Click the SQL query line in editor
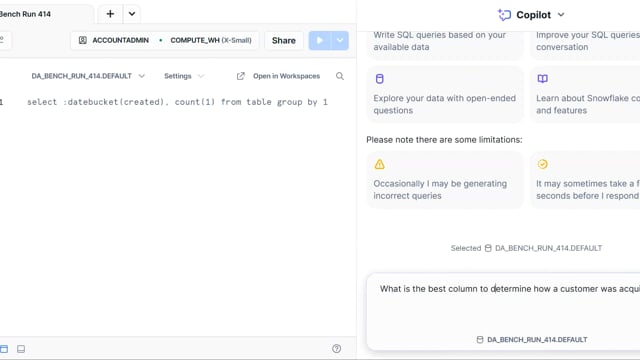Screen dimensions: 640x360 coord(177,102)
